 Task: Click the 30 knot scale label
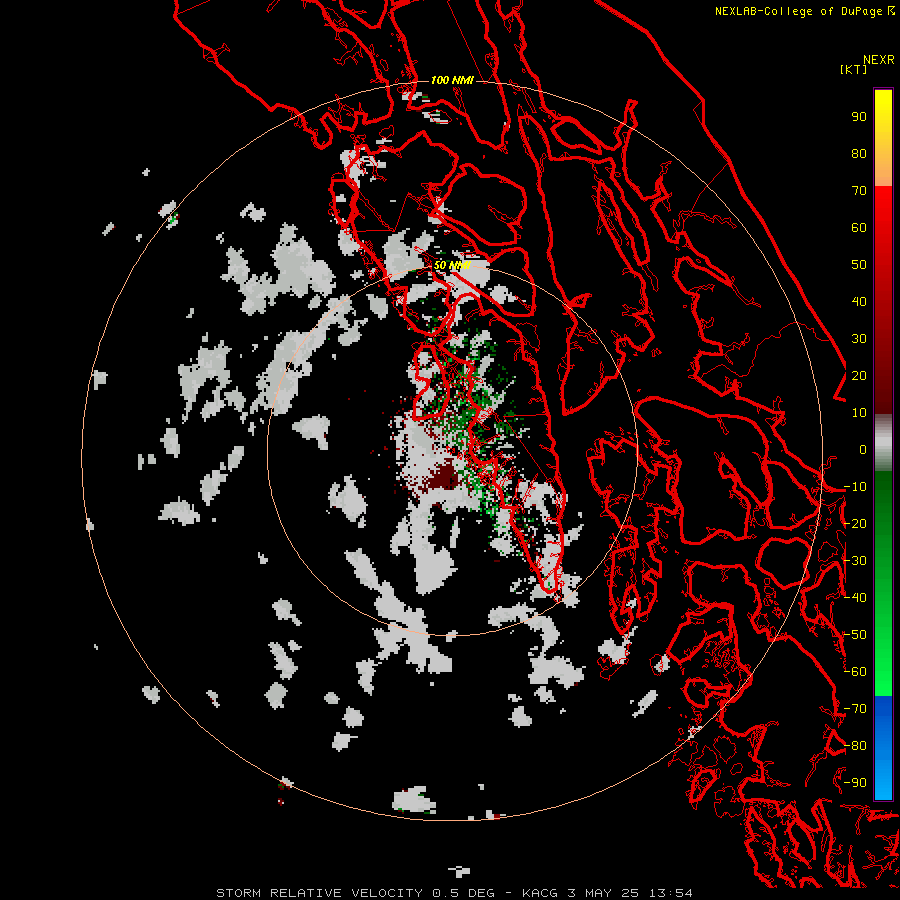pos(859,339)
